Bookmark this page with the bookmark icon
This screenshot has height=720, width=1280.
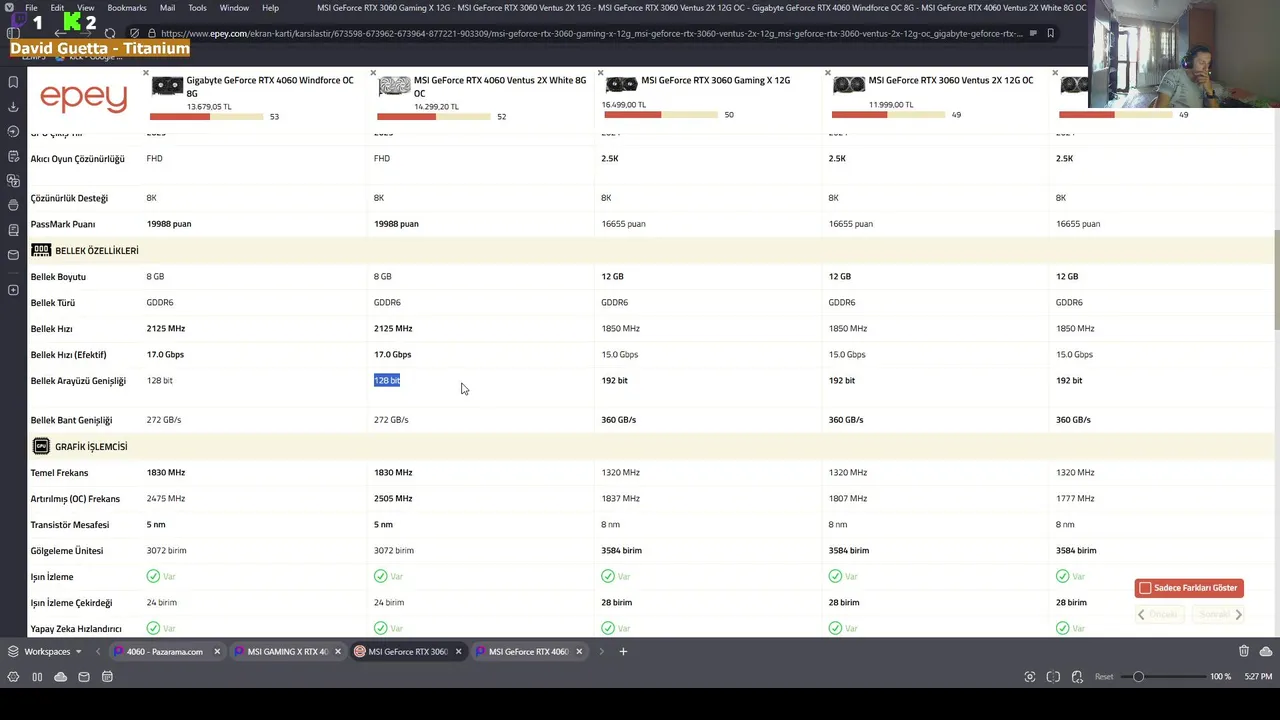[1050, 33]
